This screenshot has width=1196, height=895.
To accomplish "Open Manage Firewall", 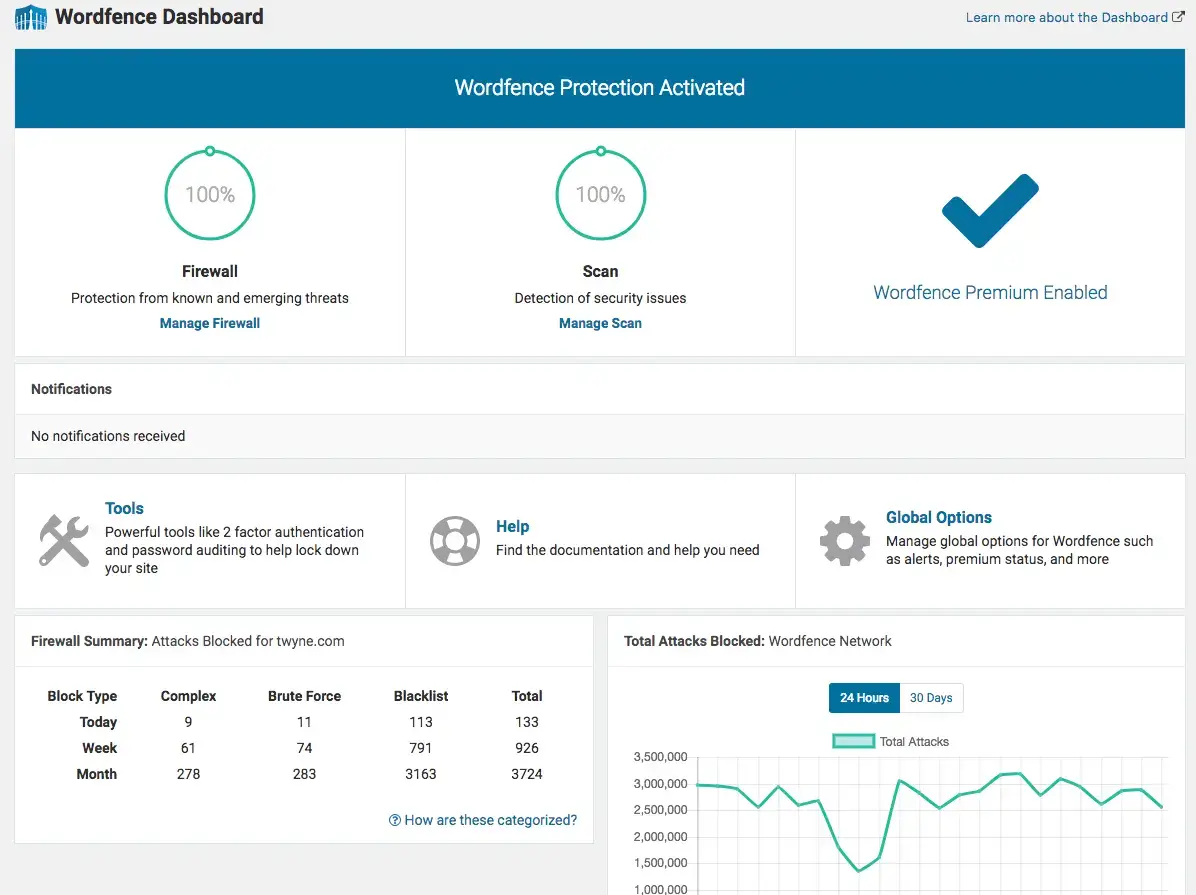I will [209, 323].
